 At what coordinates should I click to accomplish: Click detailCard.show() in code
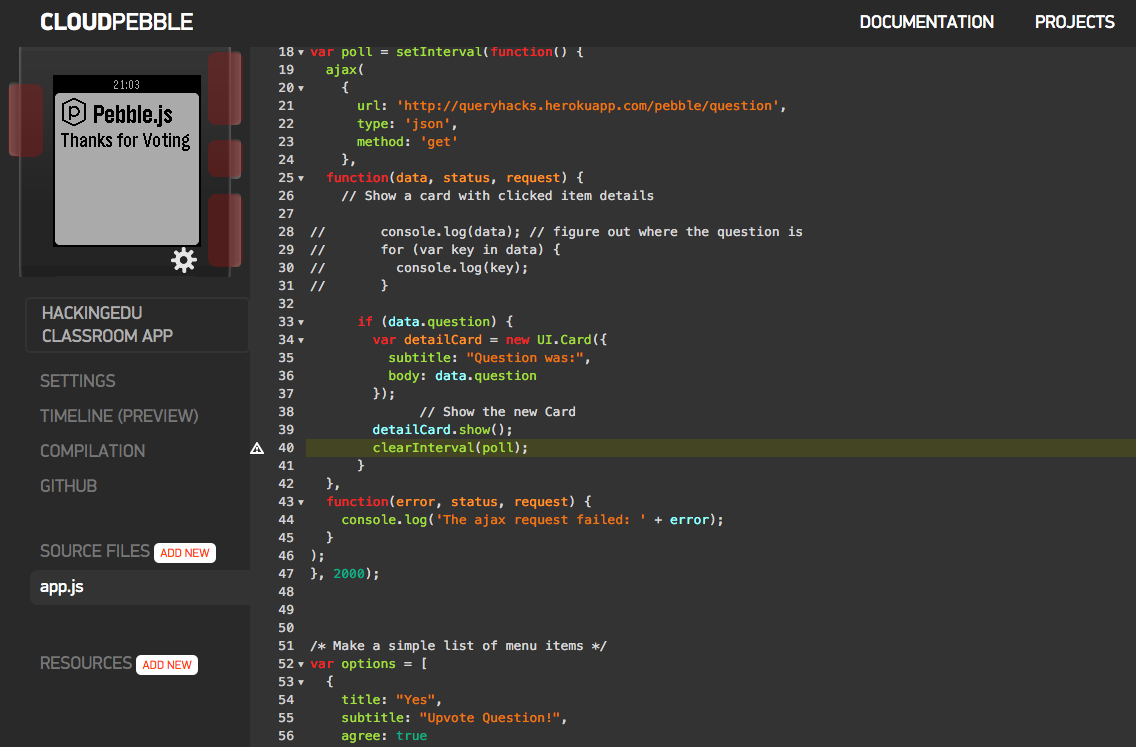[x=443, y=430]
